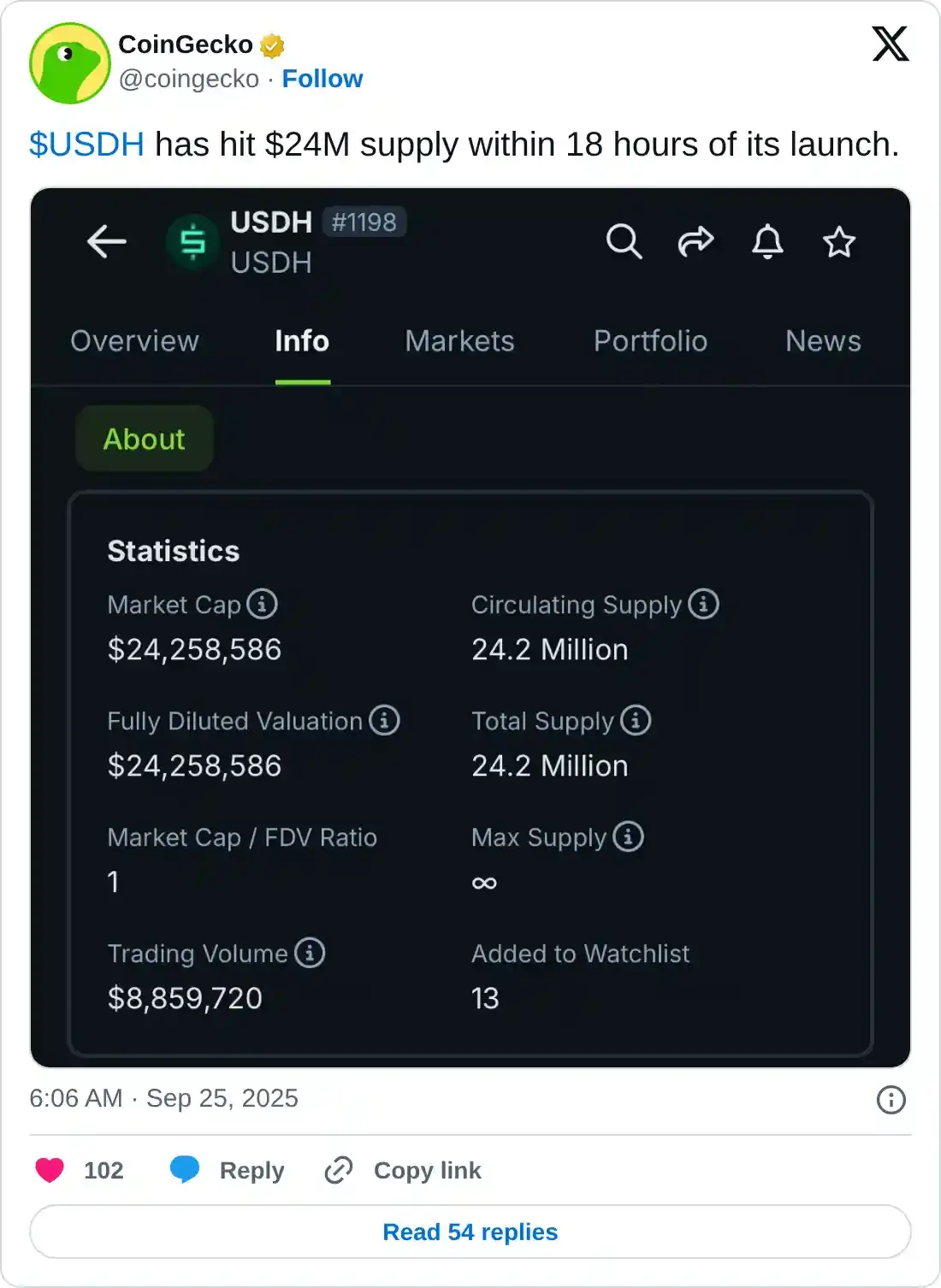The image size is (941, 1288).
Task: Open the Portfolio tab
Action: click(650, 341)
